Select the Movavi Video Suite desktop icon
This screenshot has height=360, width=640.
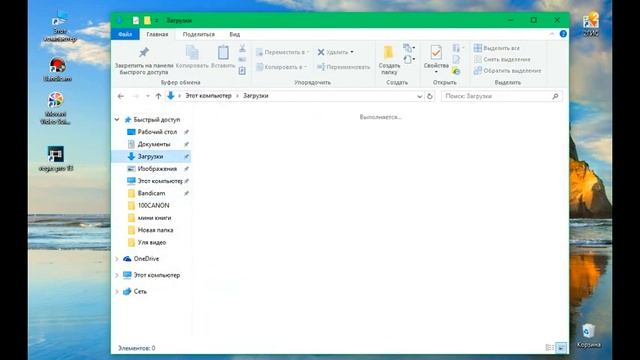click(x=56, y=108)
